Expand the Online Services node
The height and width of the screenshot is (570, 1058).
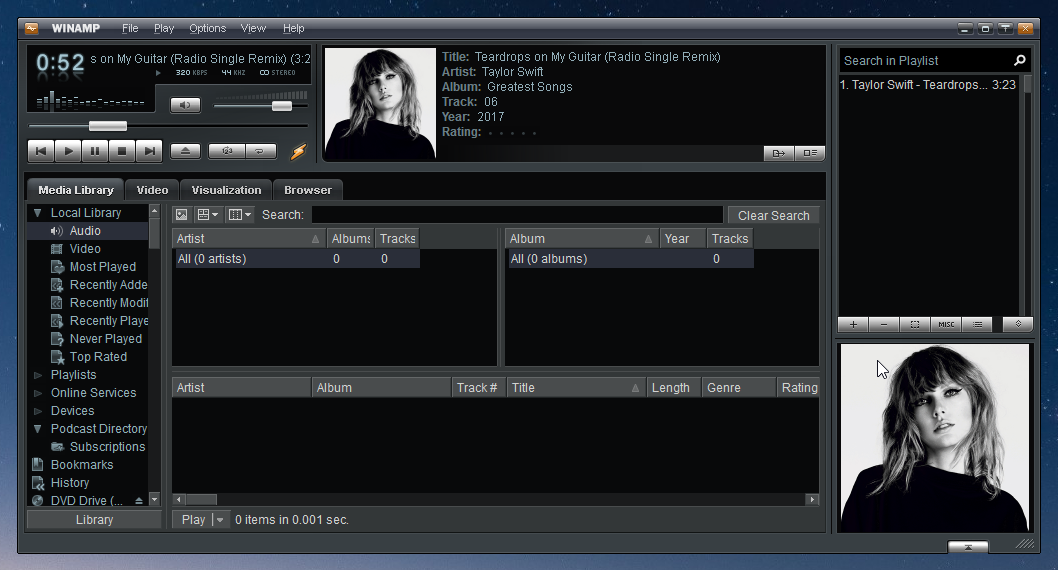click(38, 393)
